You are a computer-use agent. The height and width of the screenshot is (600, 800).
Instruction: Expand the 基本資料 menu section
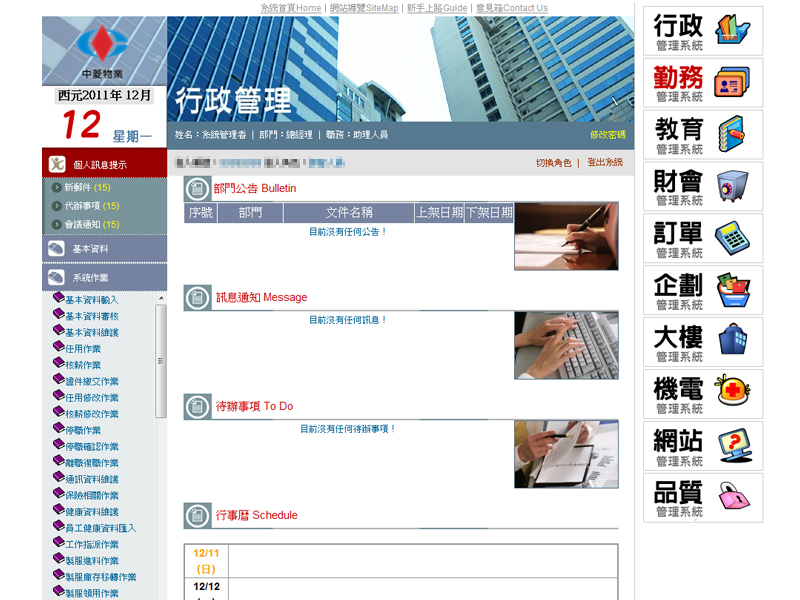pos(105,249)
